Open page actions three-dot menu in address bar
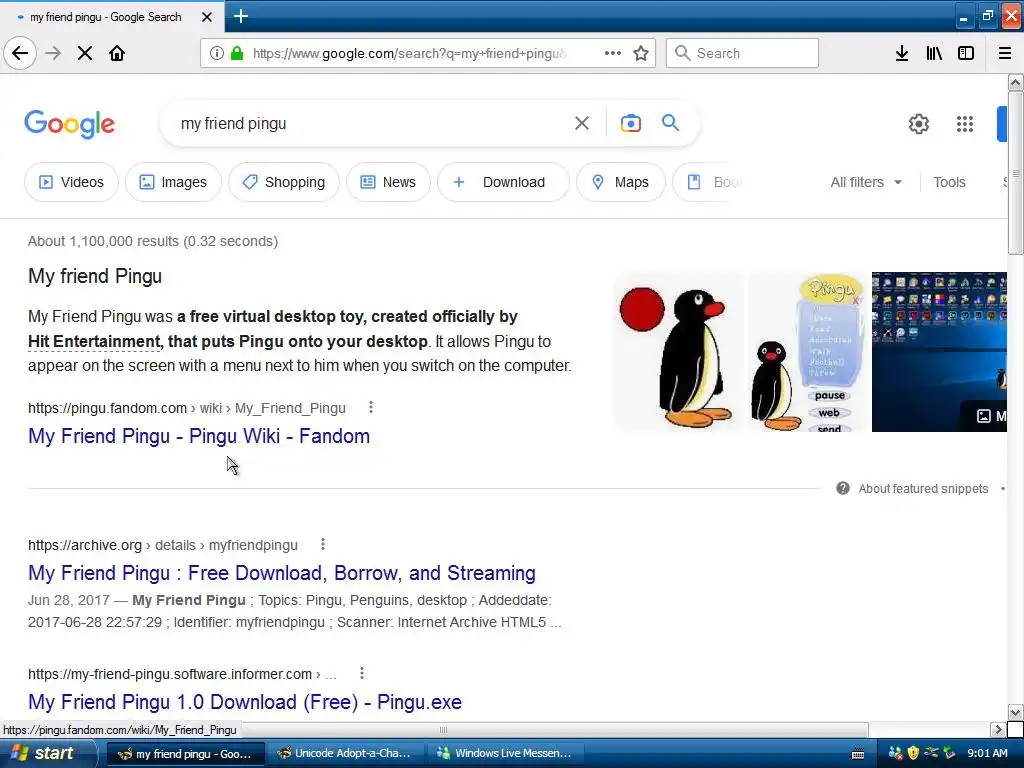 pyautogui.click(x=613, y=53)
